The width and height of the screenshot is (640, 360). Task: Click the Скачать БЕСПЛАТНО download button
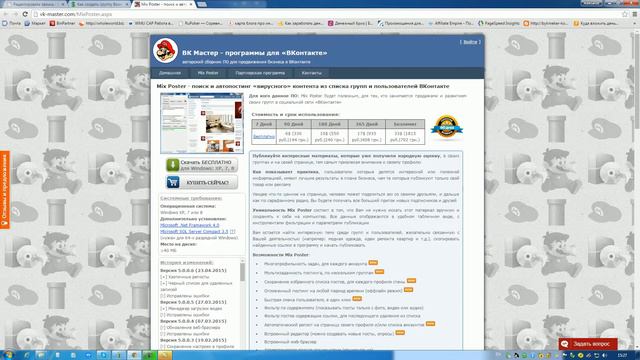point(202,165)
